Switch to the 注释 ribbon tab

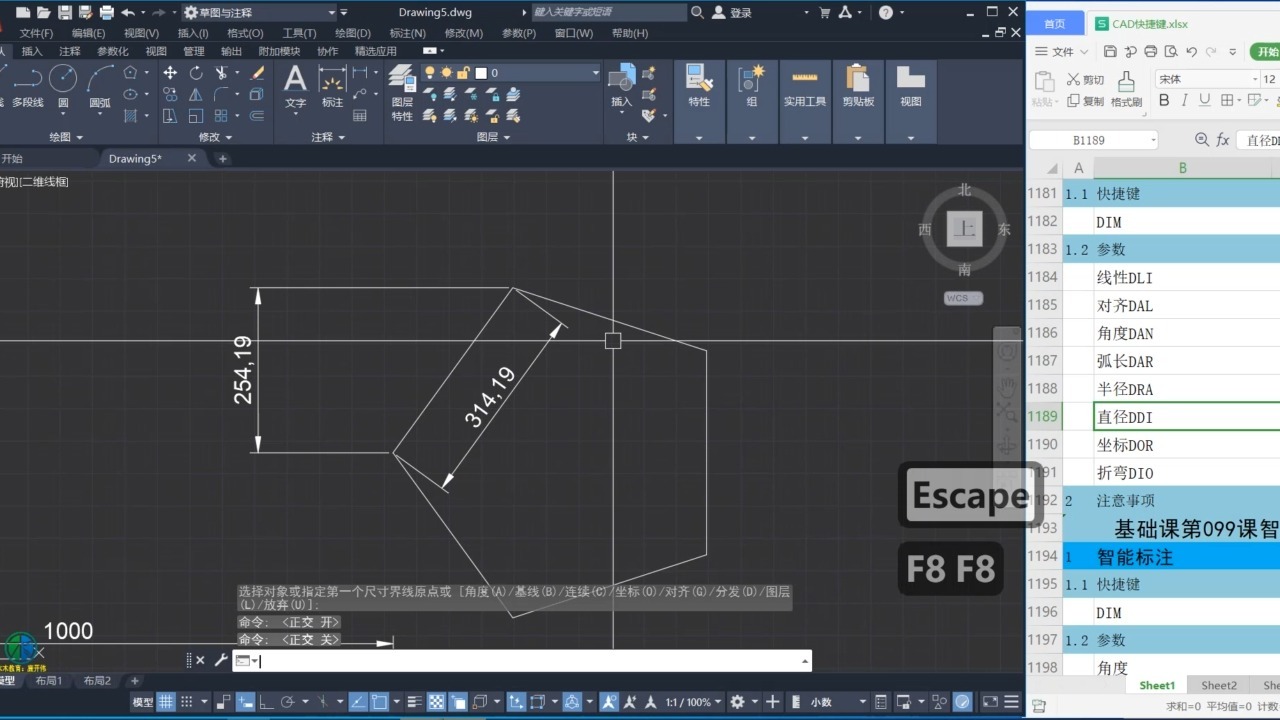[70, 51]
